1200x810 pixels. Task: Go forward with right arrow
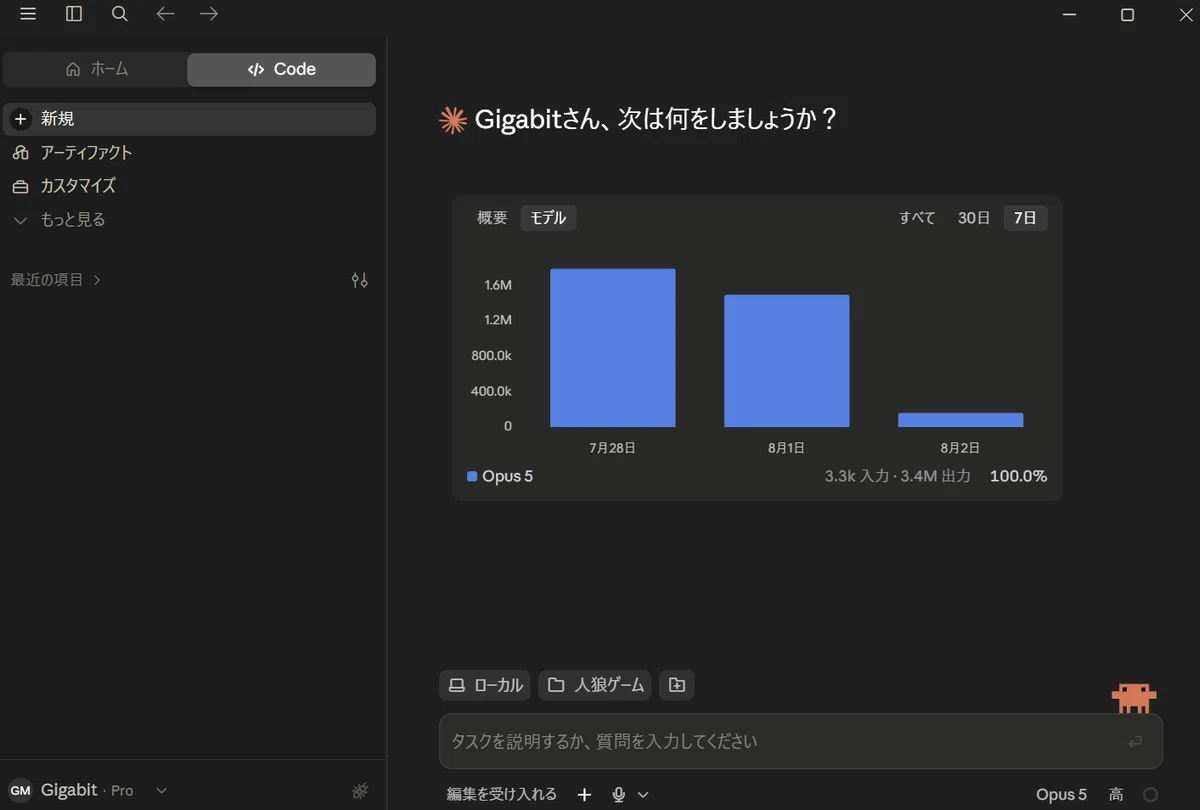[x=209, y=14]
